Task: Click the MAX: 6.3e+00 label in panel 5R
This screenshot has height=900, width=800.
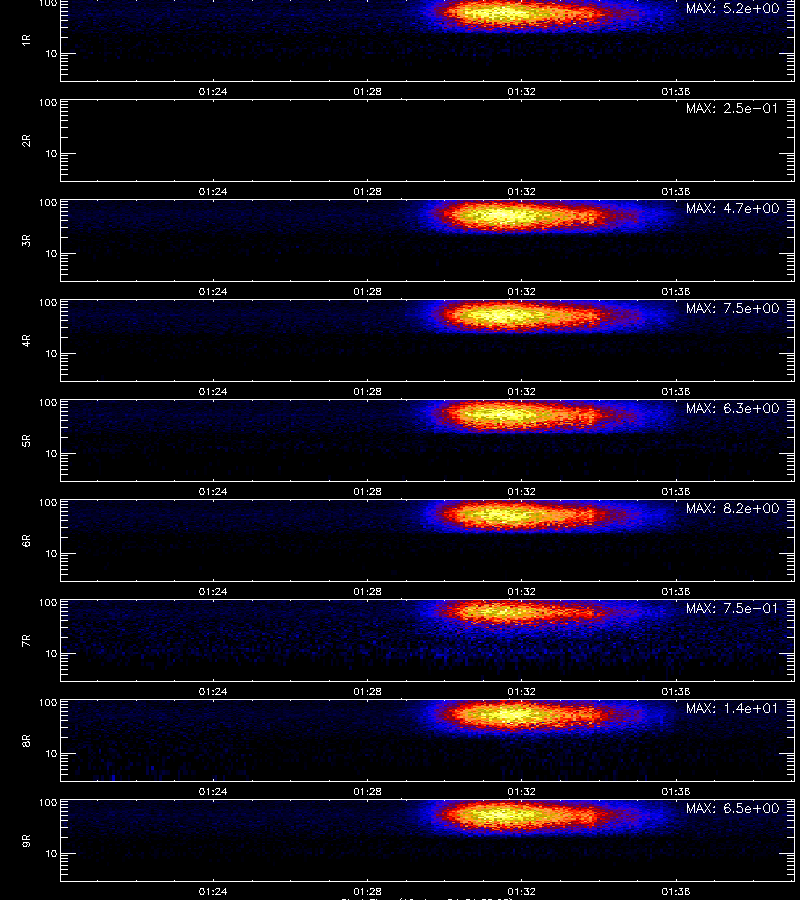Action: click(x=732, y=408)
